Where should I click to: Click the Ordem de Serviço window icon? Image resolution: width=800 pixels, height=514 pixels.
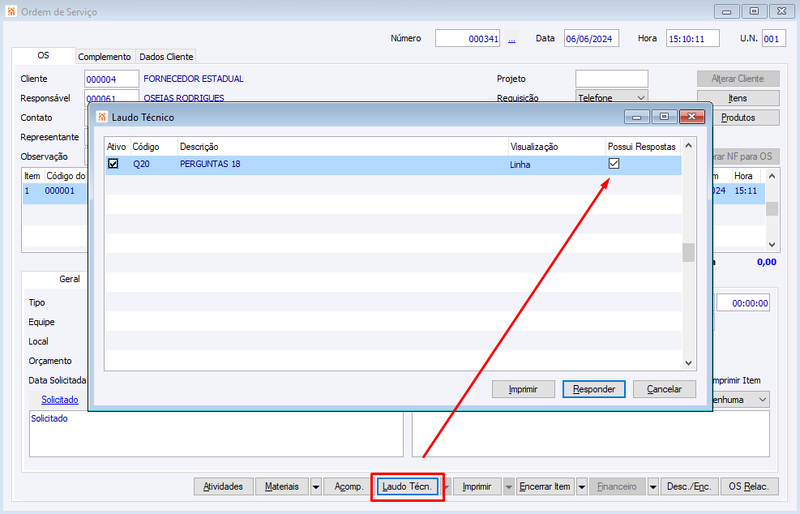pos(11,11)
